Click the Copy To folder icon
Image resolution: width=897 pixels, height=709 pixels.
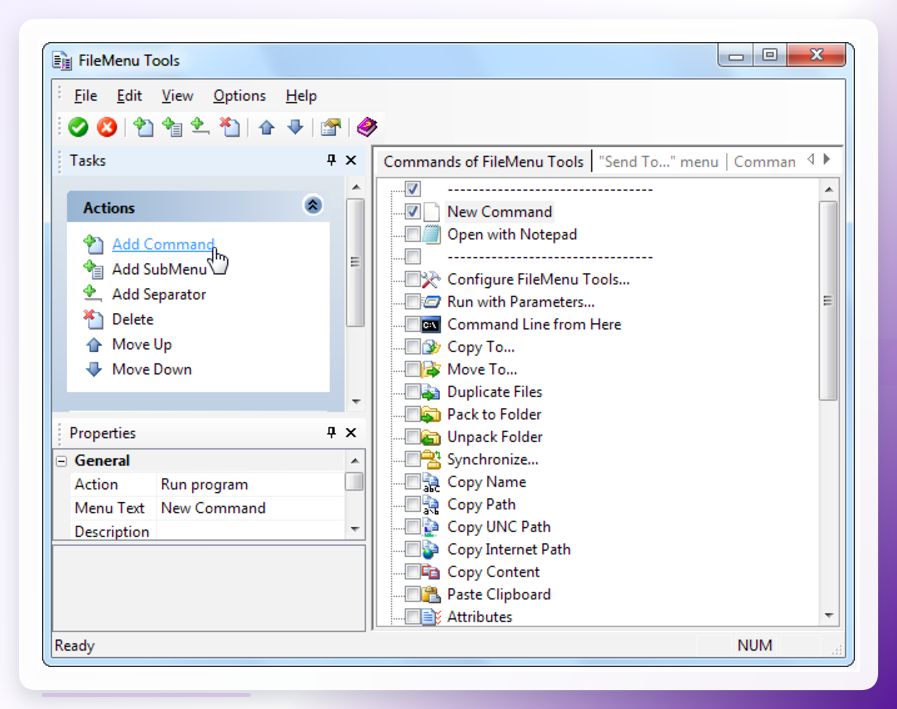pyautogui.click(x=431, y=347)
